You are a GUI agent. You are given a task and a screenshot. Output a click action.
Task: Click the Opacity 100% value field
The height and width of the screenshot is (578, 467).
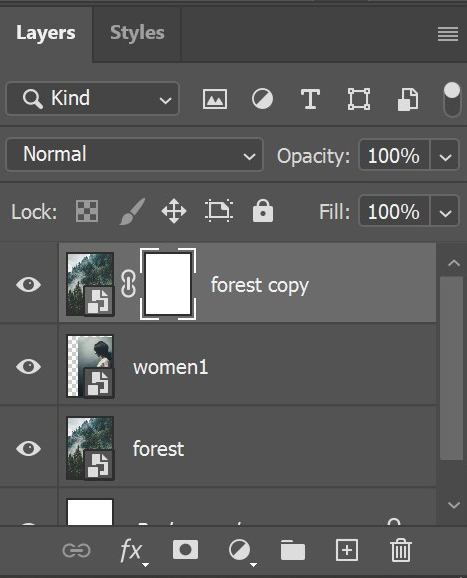click(x=394, y=155)
